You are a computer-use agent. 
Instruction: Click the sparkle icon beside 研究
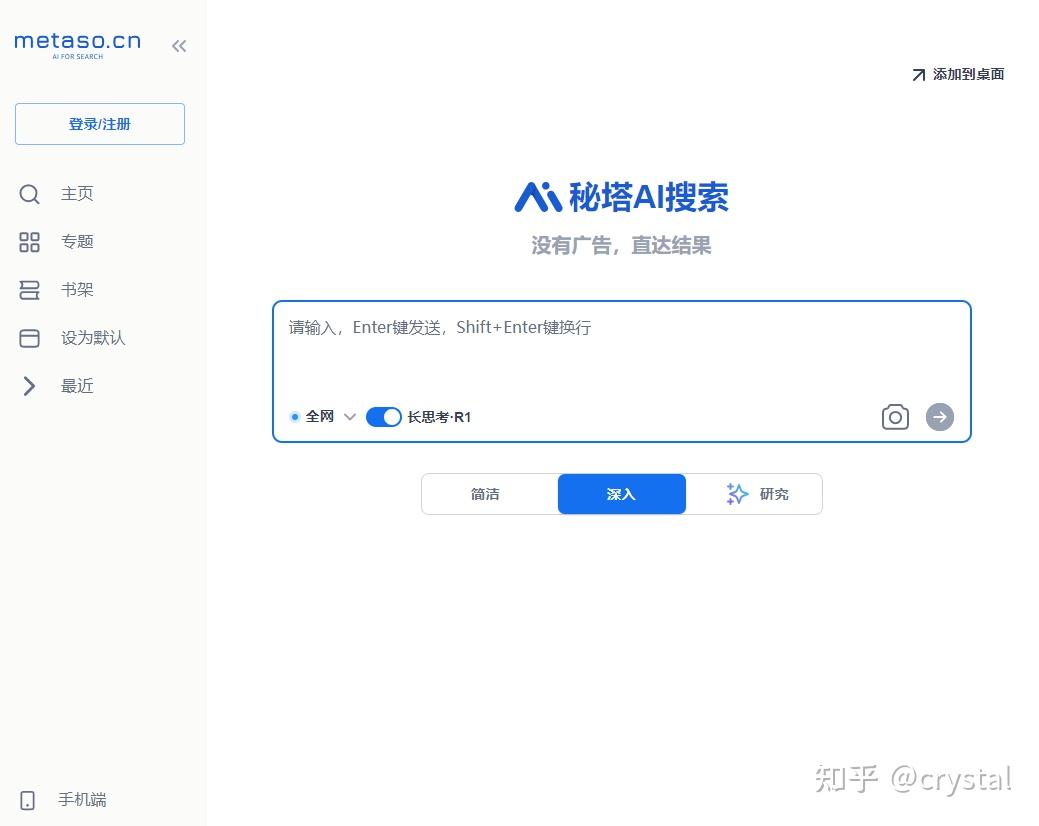pos(737,493)
